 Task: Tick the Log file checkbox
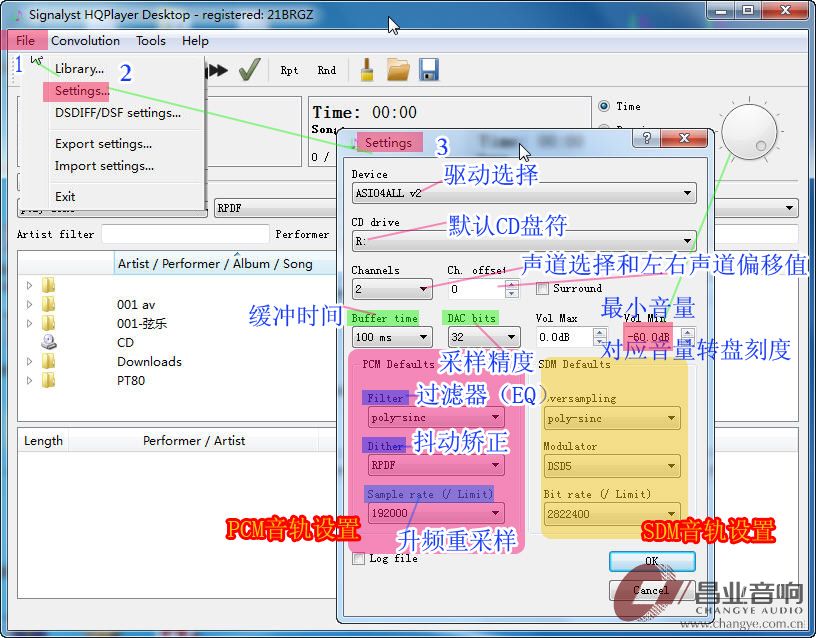pos(358,558)
